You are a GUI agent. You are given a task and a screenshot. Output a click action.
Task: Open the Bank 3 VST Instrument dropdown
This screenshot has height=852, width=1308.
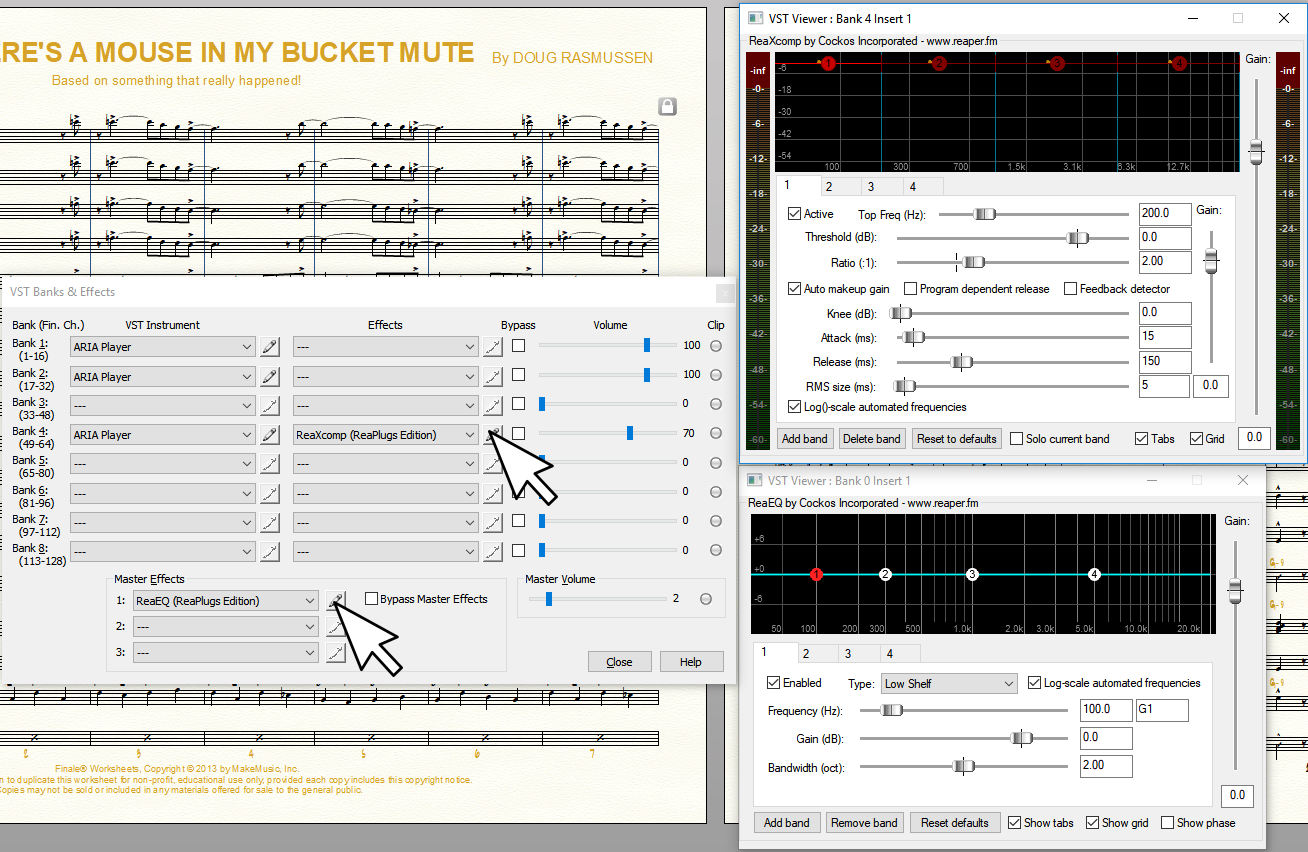162,406
